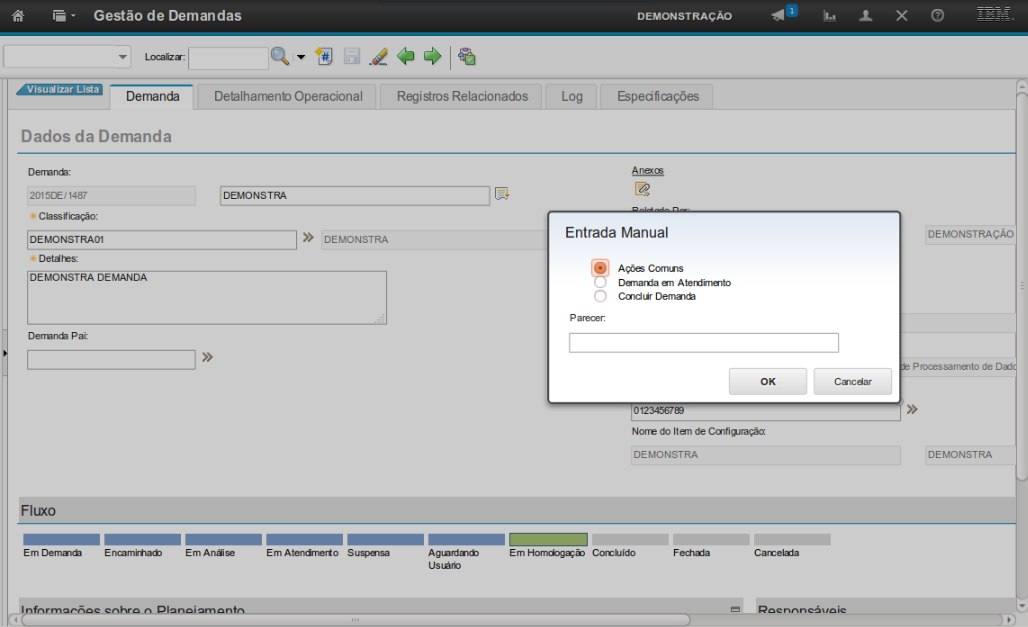1028x627 pixels.
Task: Open the reports bar chart icon
Action: 830,16
